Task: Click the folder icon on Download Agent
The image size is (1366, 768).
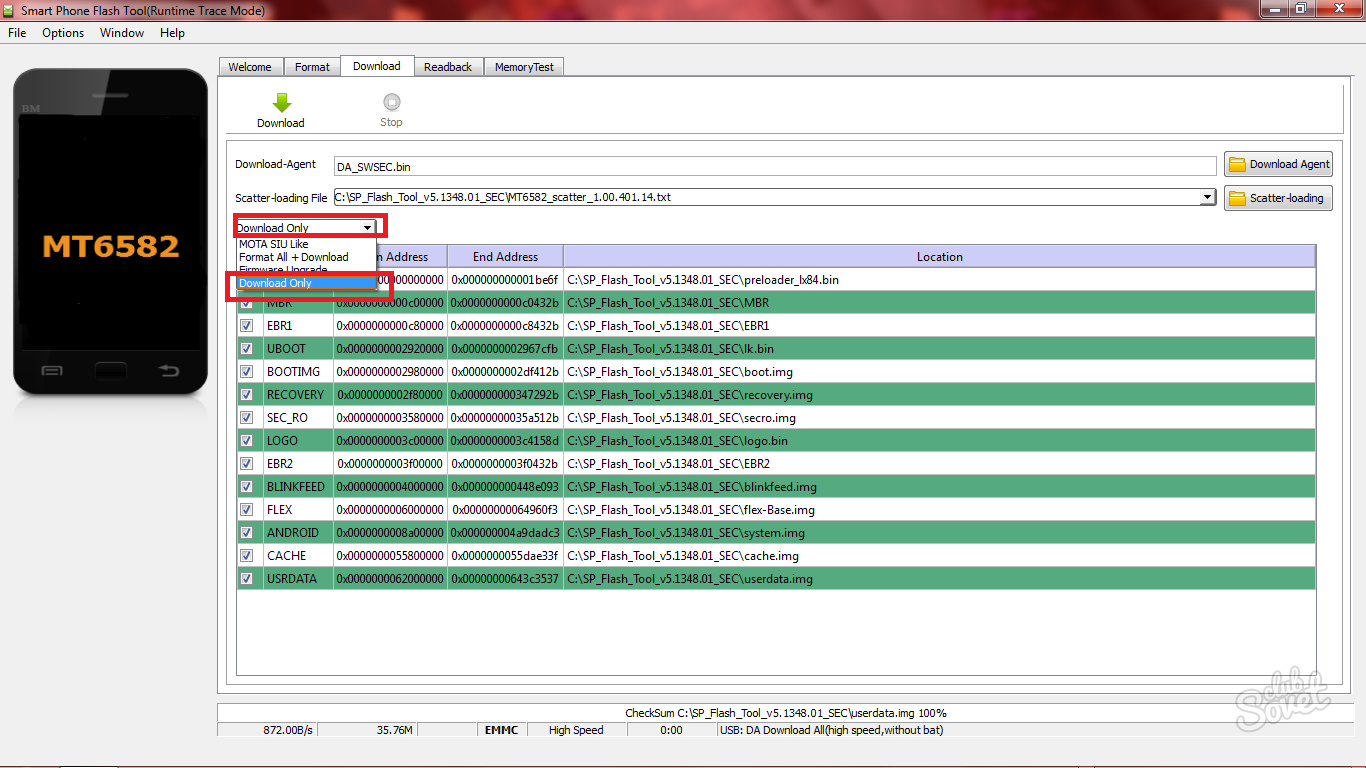Action: pos(1237,164)
